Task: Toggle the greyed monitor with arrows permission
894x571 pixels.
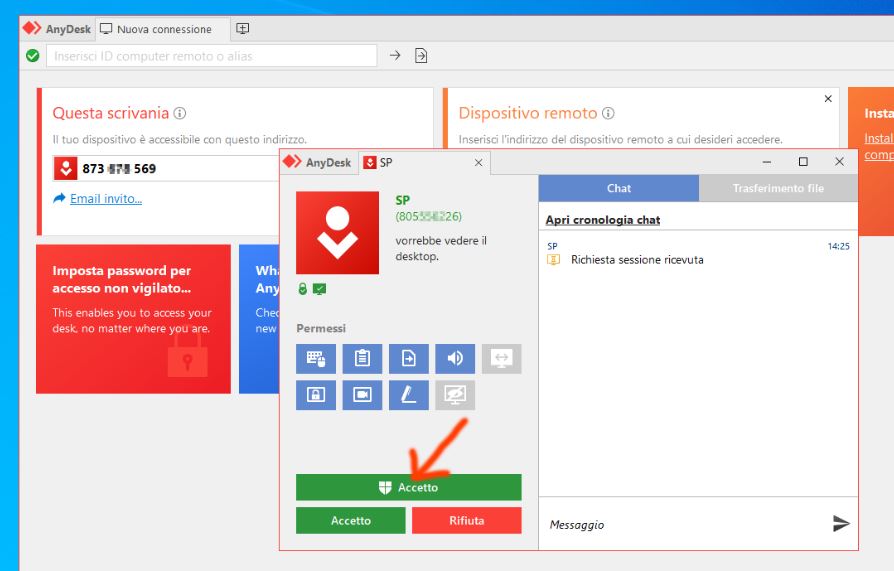Action: tap(501, 359)
